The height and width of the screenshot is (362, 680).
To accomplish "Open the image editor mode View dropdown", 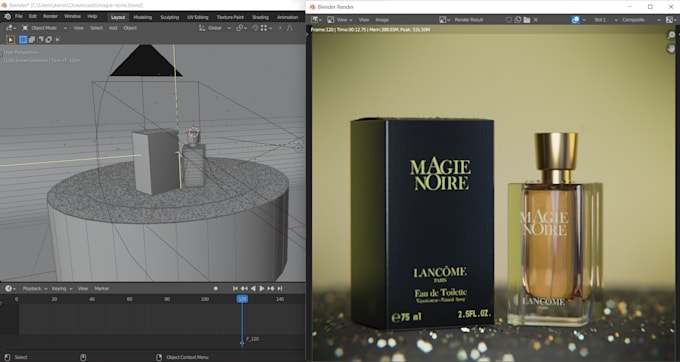I will click(339, 20).
